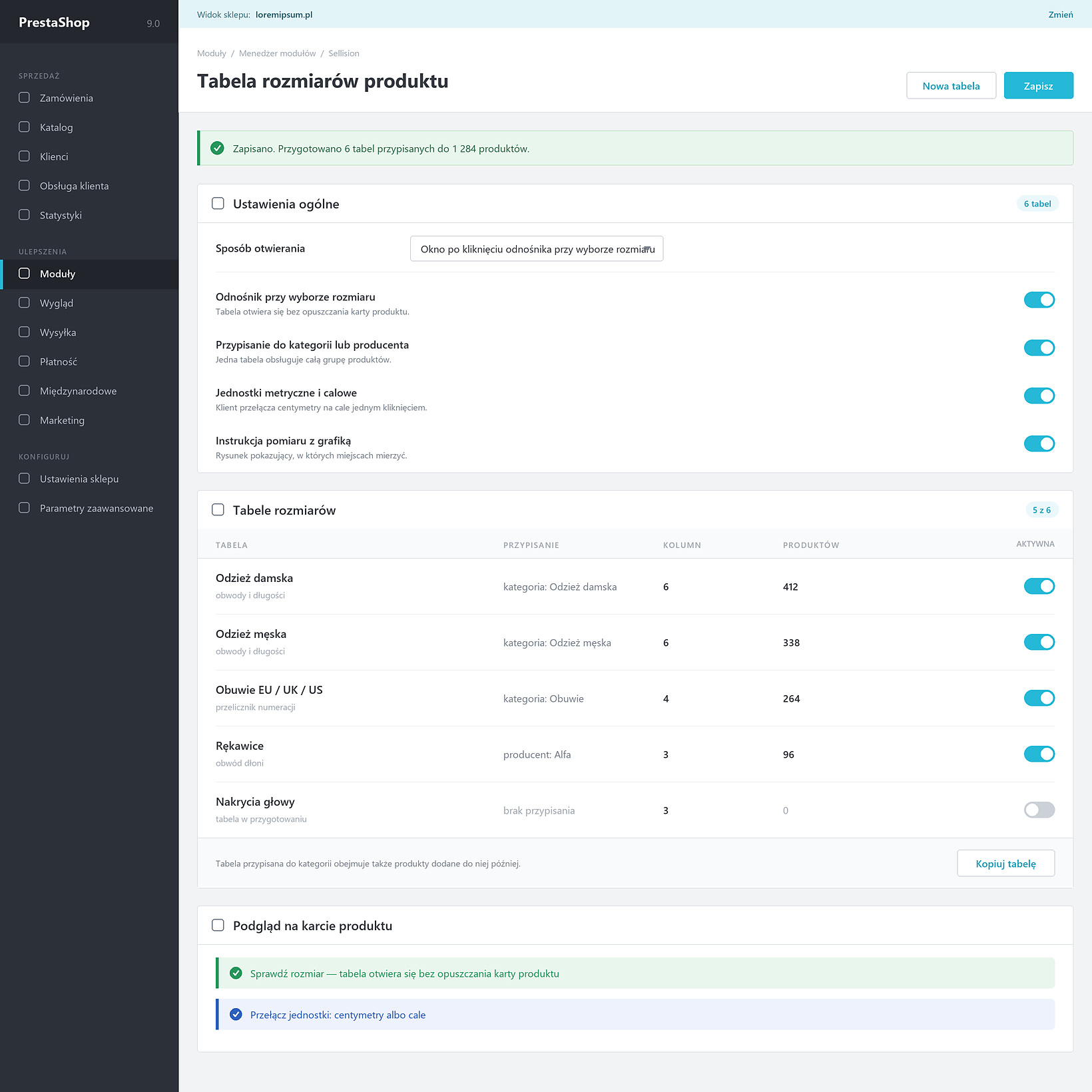Click the Obsługa klienta sidebar icon
Image resolution: width=1092 pixels, height=1092 pixels.
click(x=24, y=186)
